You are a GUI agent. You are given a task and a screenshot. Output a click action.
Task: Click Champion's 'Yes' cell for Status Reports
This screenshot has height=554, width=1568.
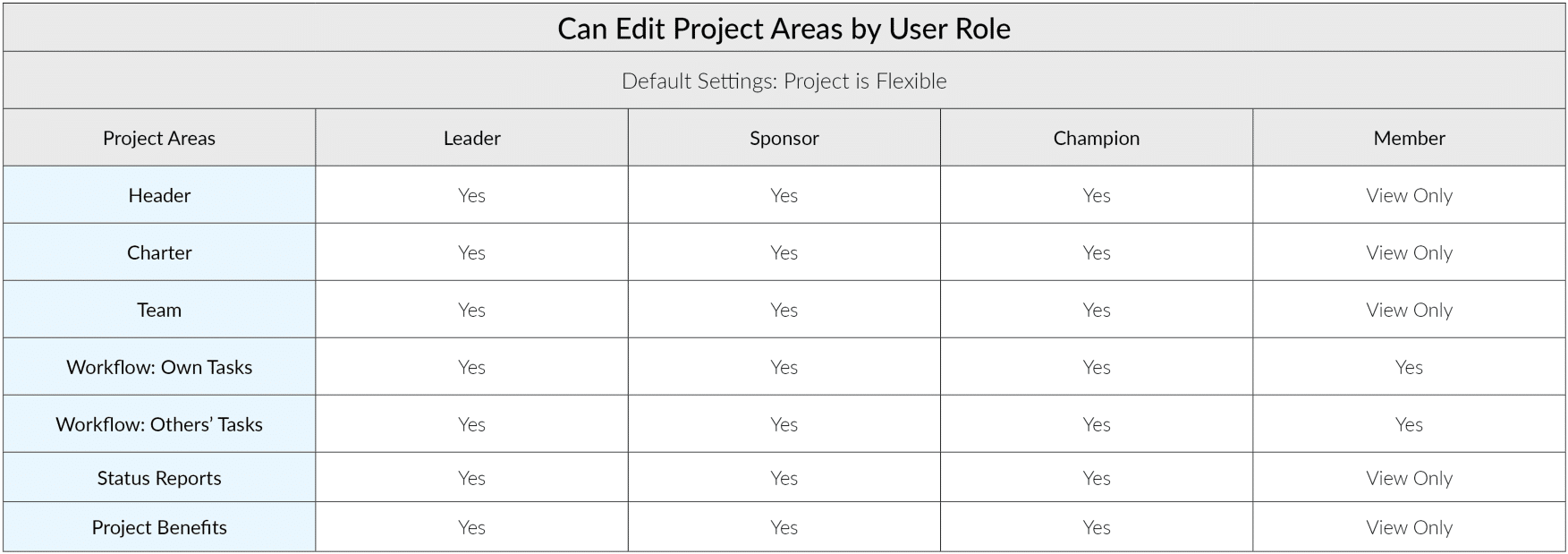[1096, 479]
